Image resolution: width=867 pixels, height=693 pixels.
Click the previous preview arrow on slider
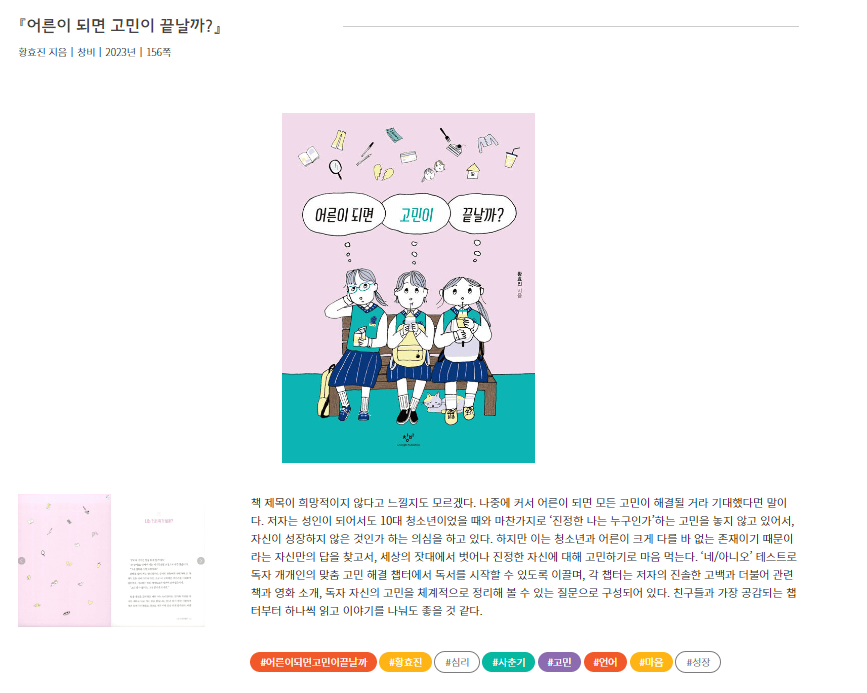(x=22, y=560)
